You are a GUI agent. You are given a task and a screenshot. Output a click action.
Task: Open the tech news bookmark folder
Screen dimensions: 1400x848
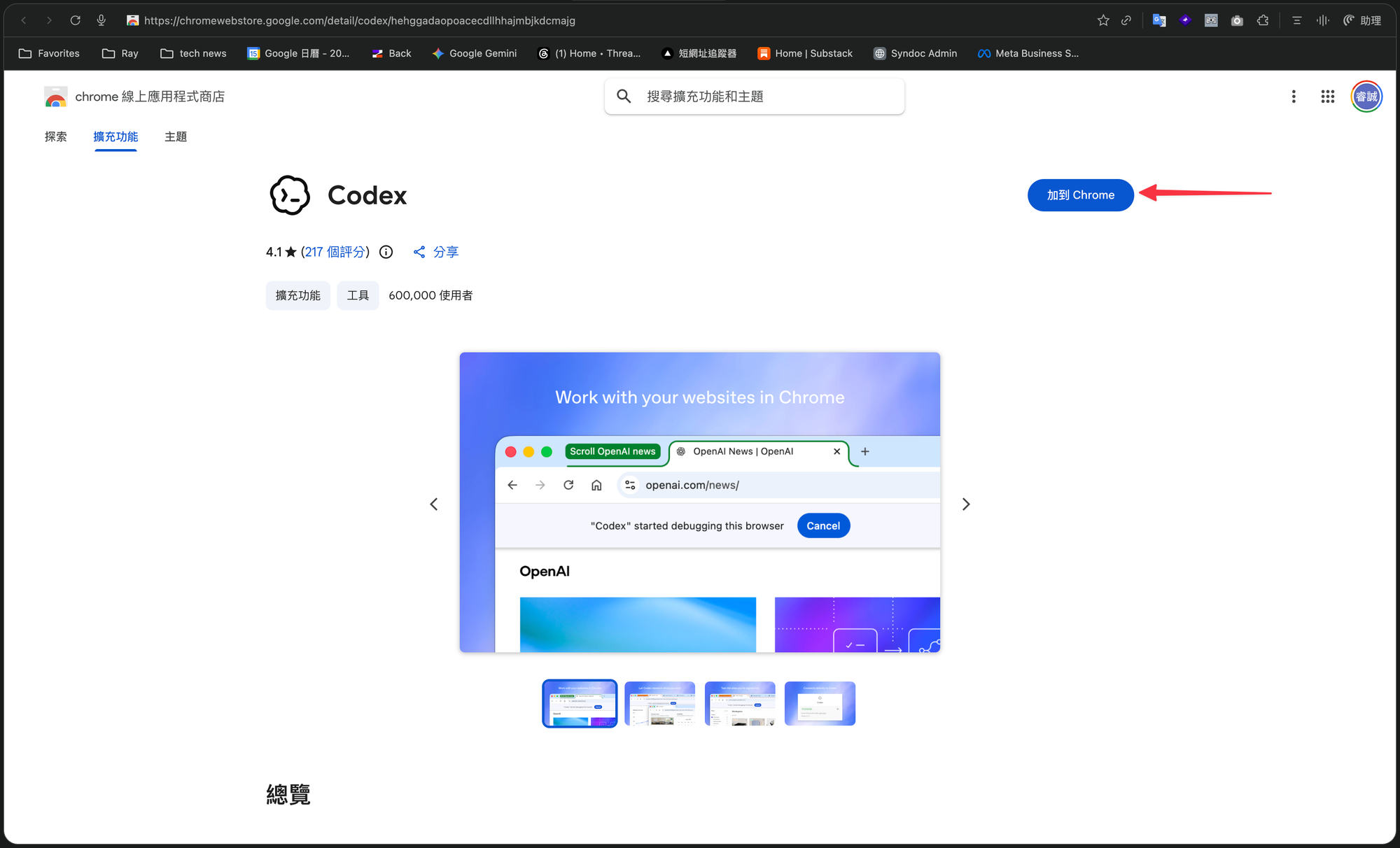click(x=193, y=53)
